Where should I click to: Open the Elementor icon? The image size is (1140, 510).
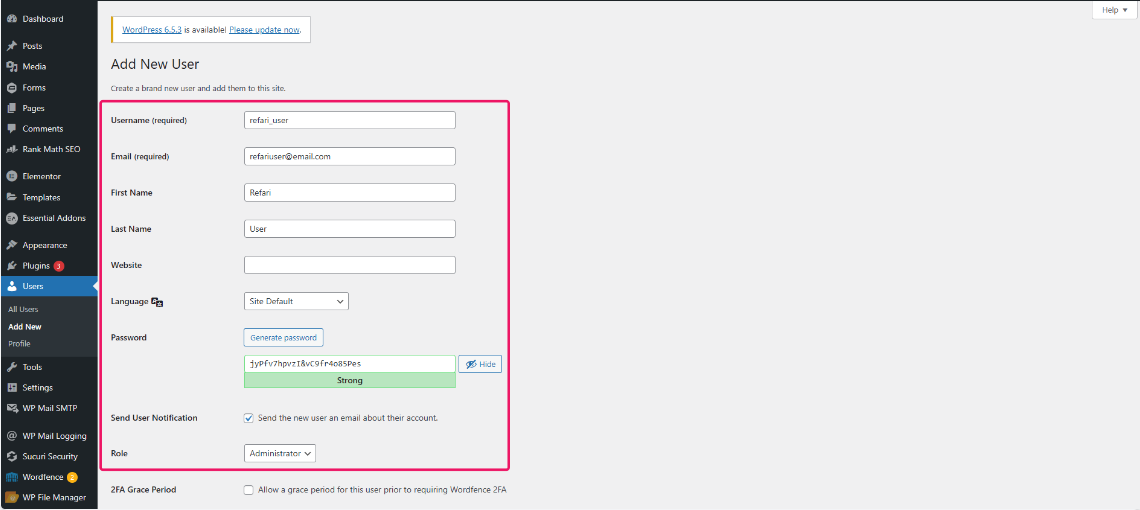coord(12,176)
